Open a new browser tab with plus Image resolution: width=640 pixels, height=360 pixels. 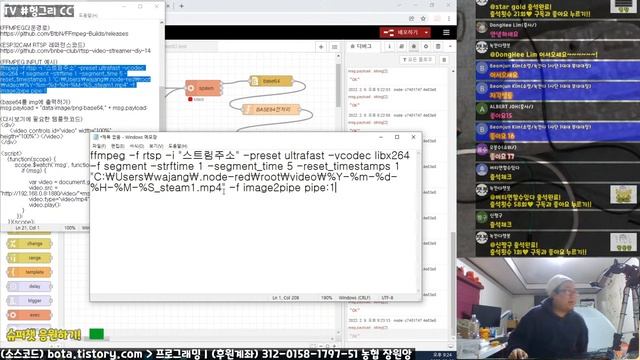tap(181, 6)
